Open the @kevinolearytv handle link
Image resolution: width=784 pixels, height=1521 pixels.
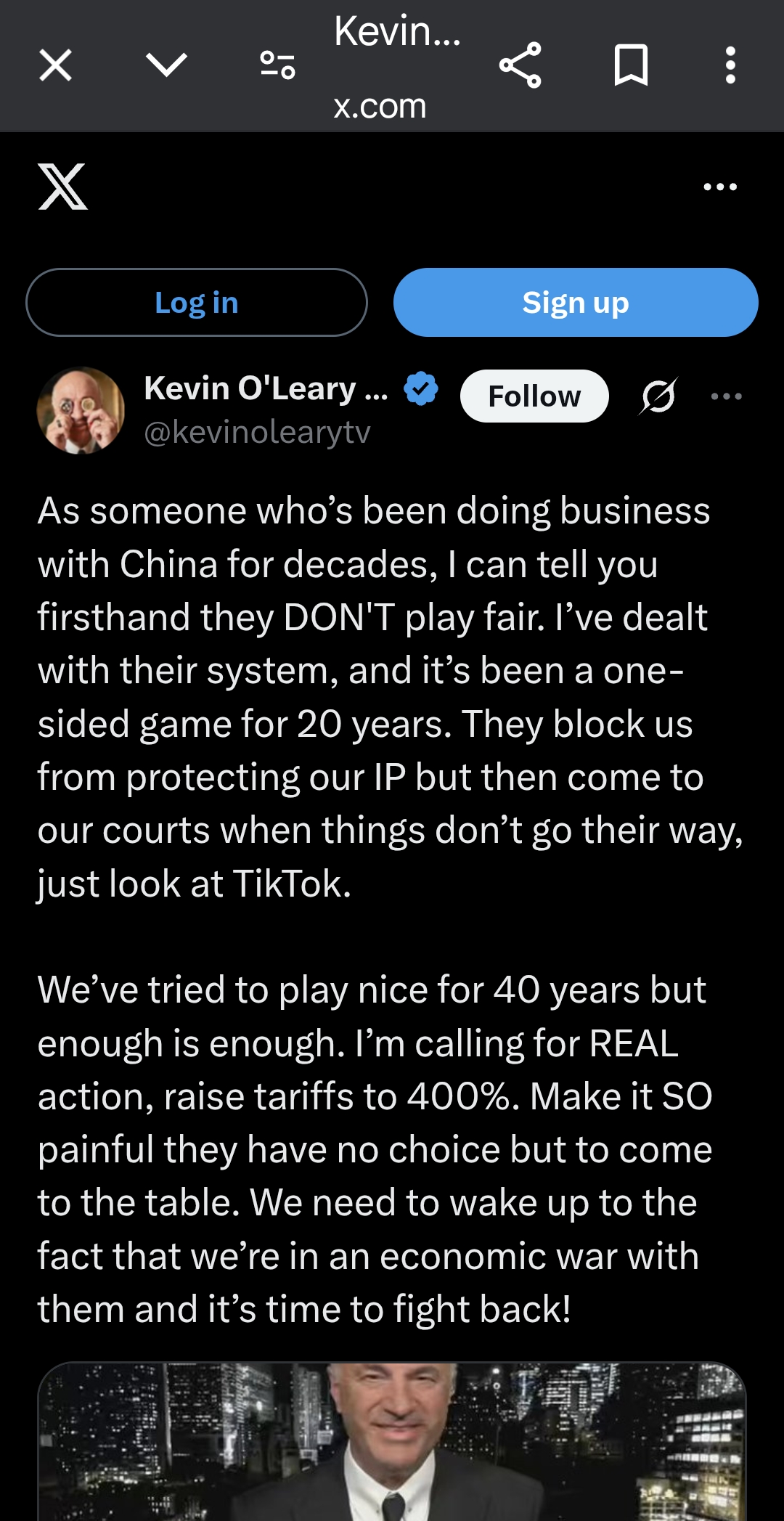point(257,433)
